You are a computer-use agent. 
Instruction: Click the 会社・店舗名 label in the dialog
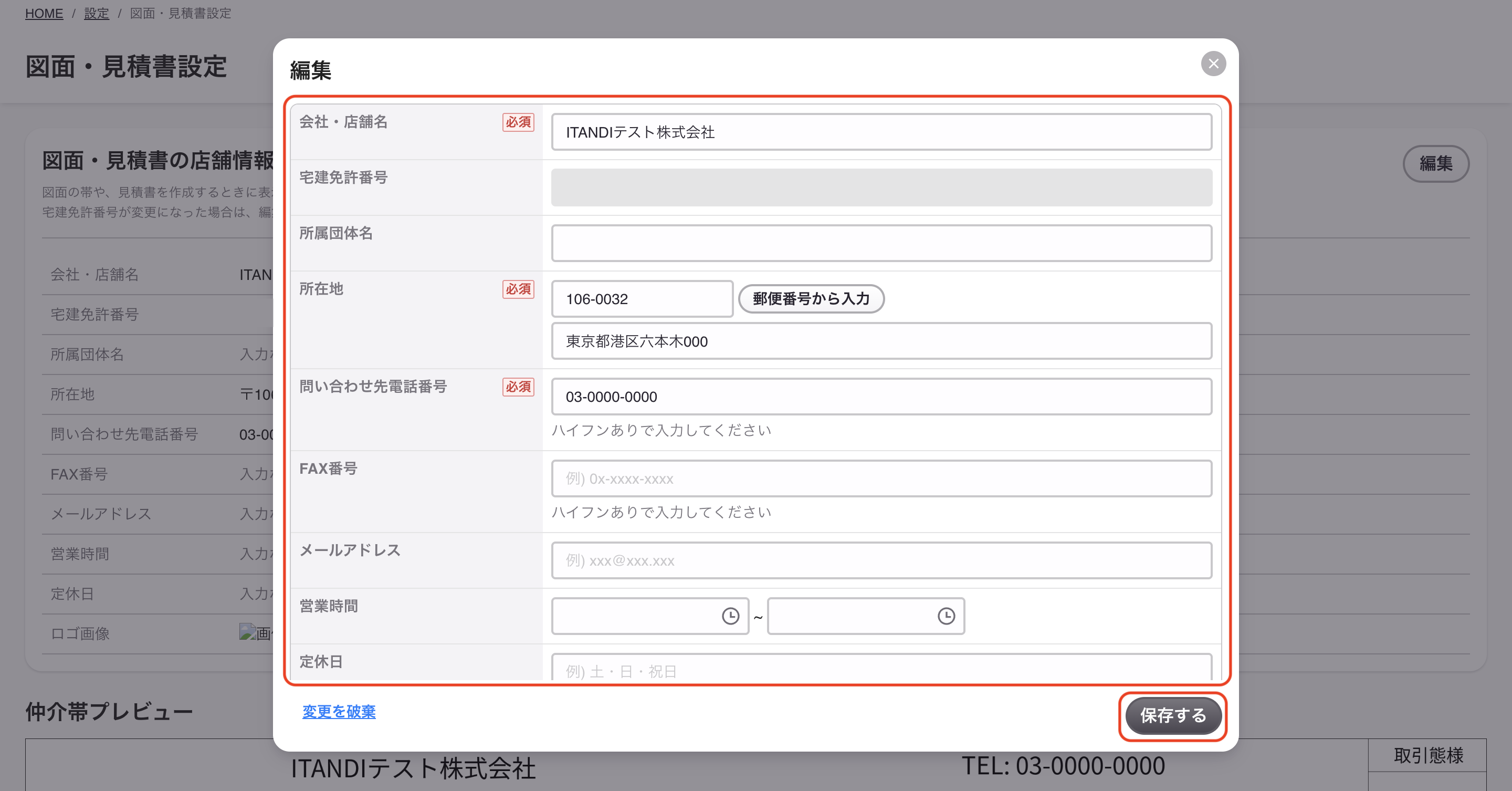(343, 121)
